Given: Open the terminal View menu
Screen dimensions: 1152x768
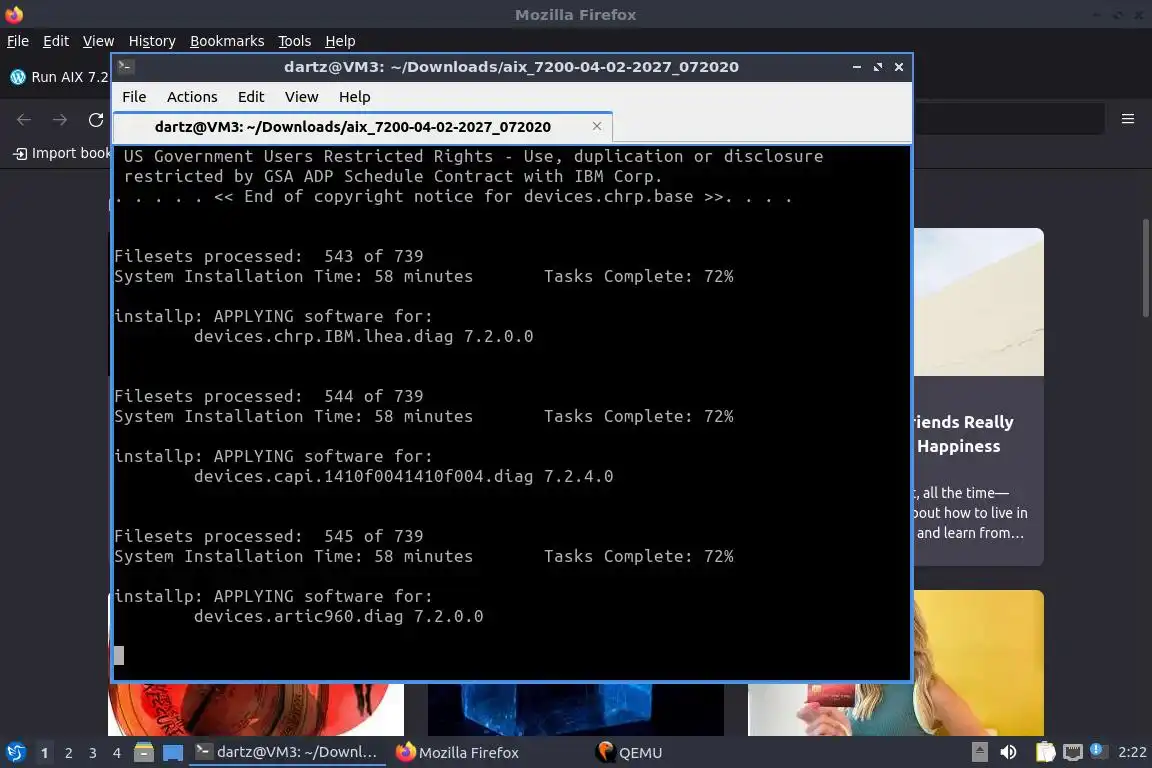Looking at the screenshot, I should pos(301,97).
